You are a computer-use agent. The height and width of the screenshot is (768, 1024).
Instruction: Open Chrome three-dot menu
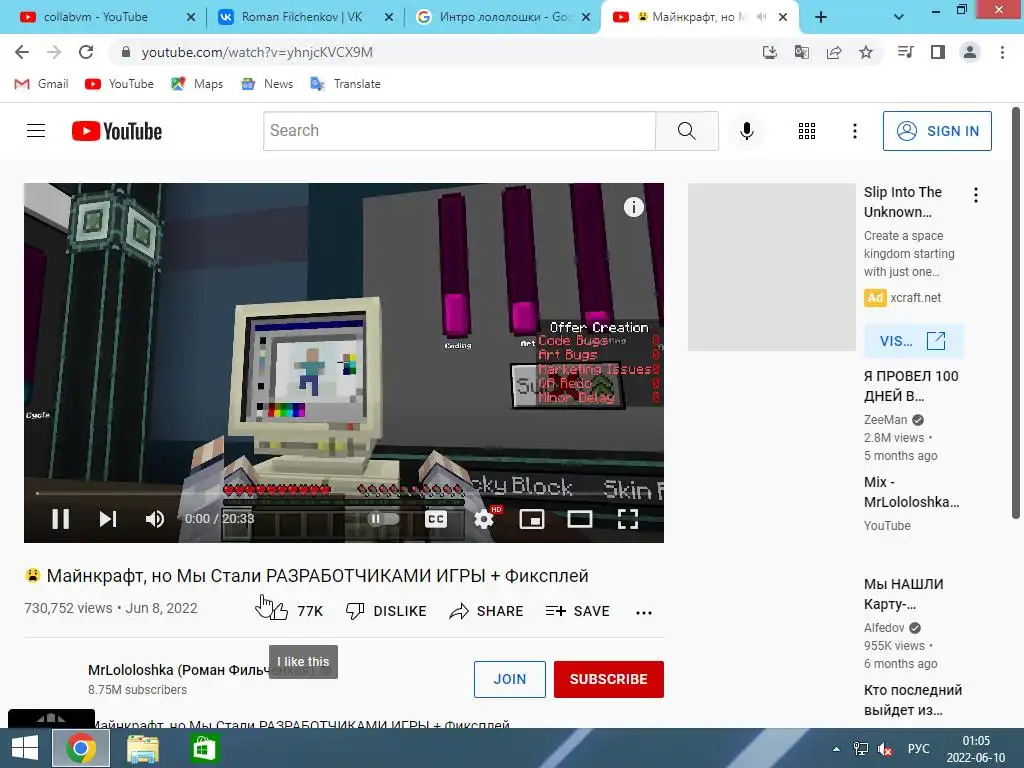1002,52
